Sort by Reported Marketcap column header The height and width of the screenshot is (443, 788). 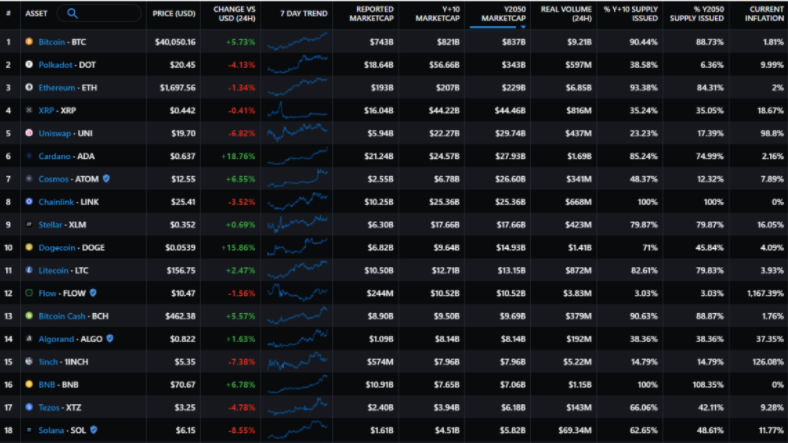click(x=371, y=14)
